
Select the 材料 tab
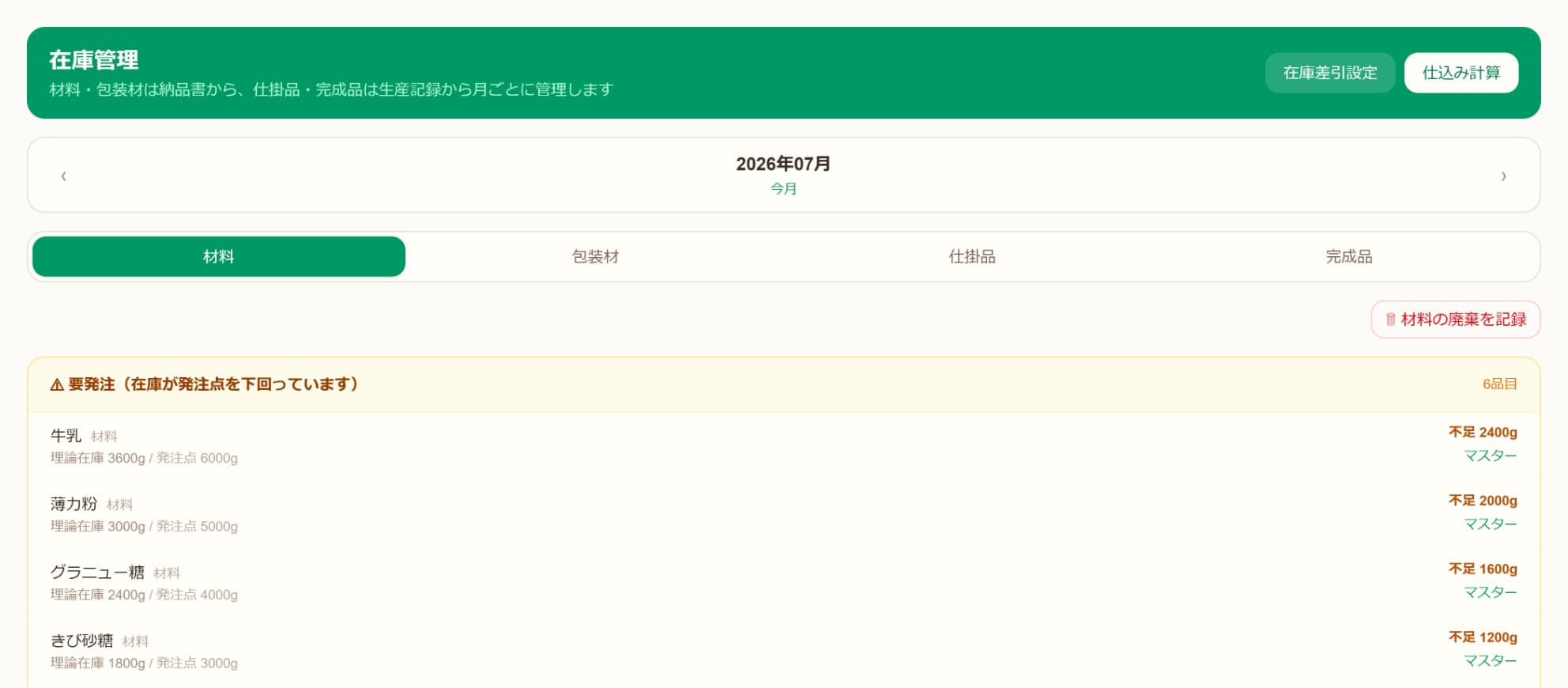tap(219, 256)
